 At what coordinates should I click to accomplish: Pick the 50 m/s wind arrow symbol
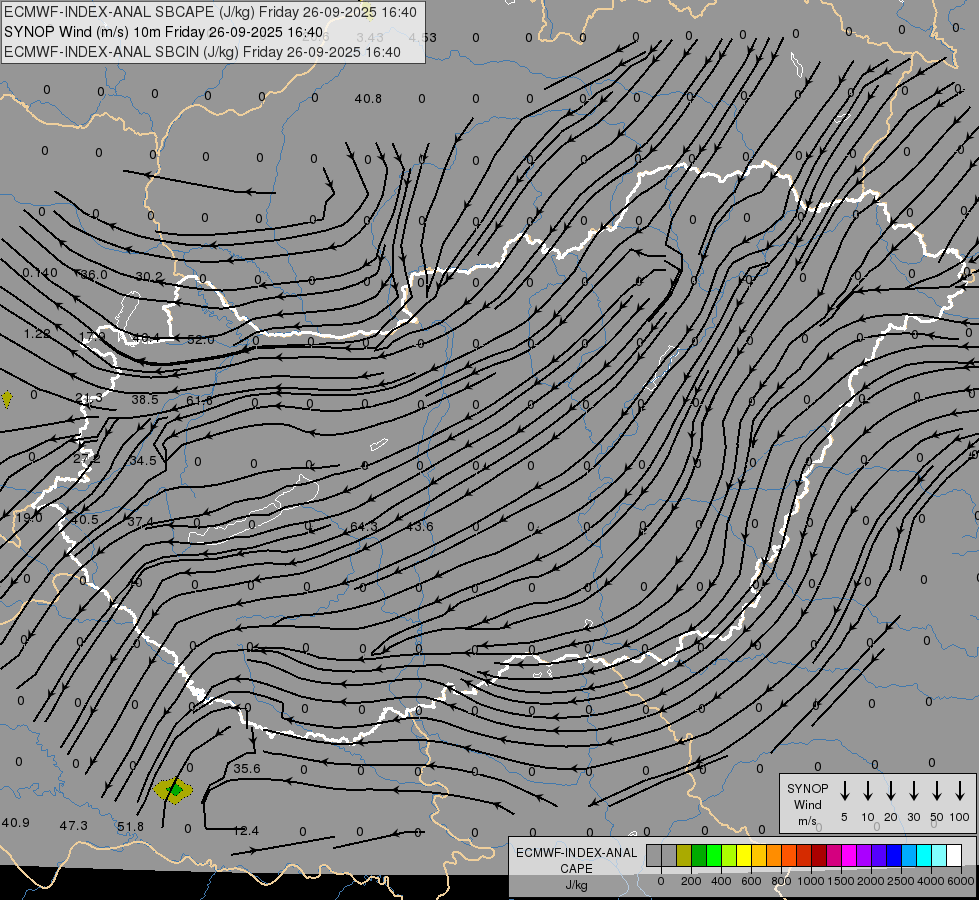pos(937,791)
